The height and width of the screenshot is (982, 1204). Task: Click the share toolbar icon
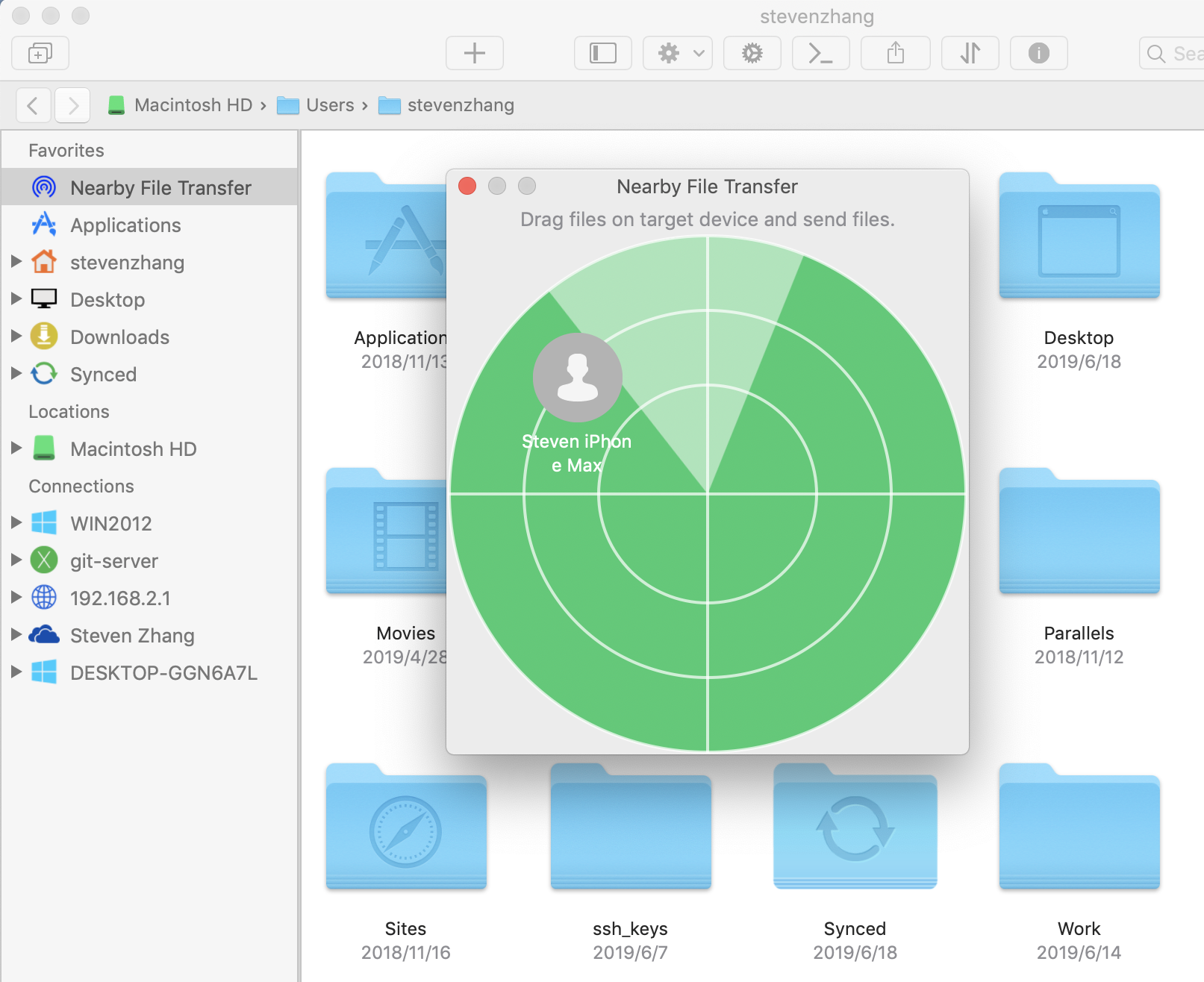[x=896, y=53]
